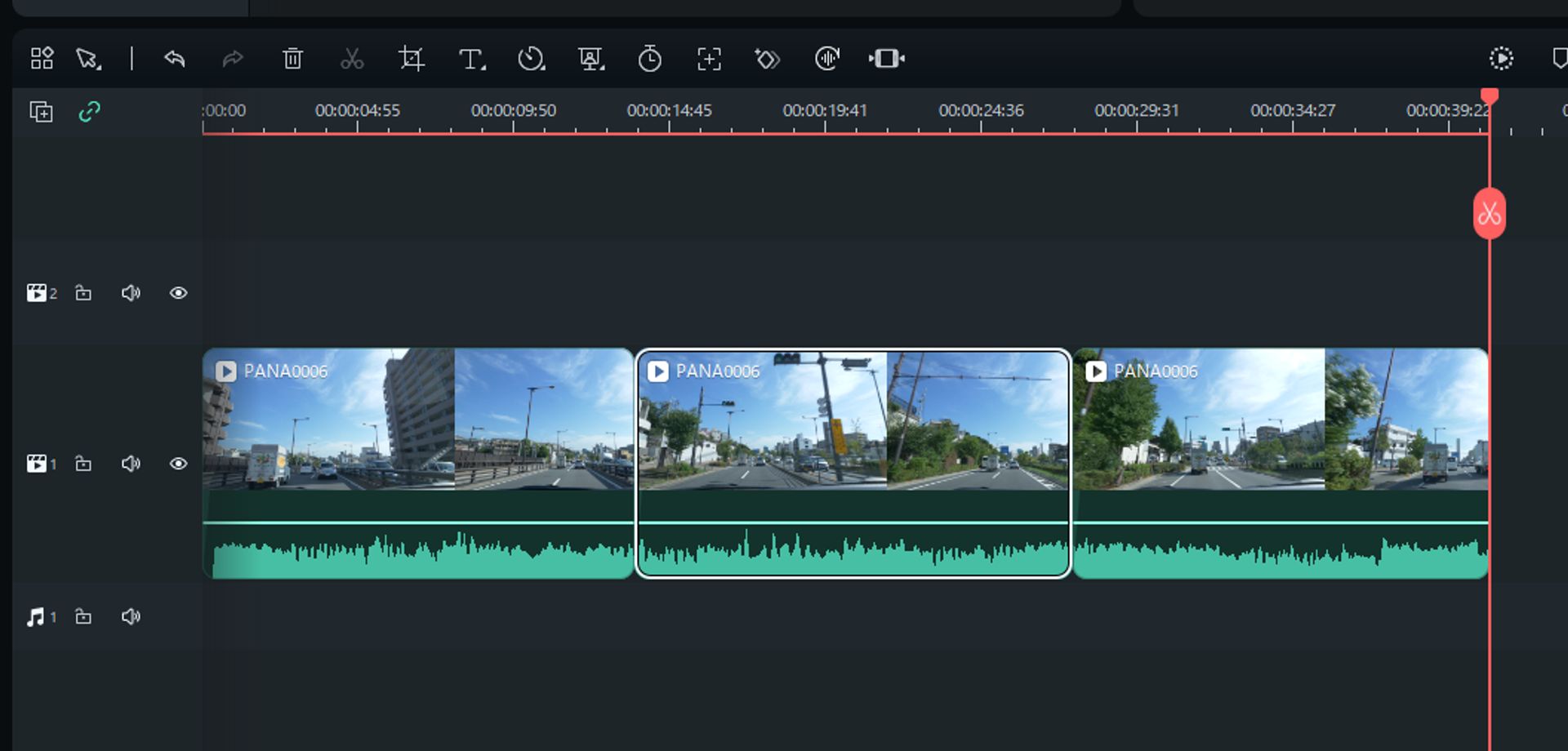Select the Crop tool

pyautogui.click(x=412, y=59)
